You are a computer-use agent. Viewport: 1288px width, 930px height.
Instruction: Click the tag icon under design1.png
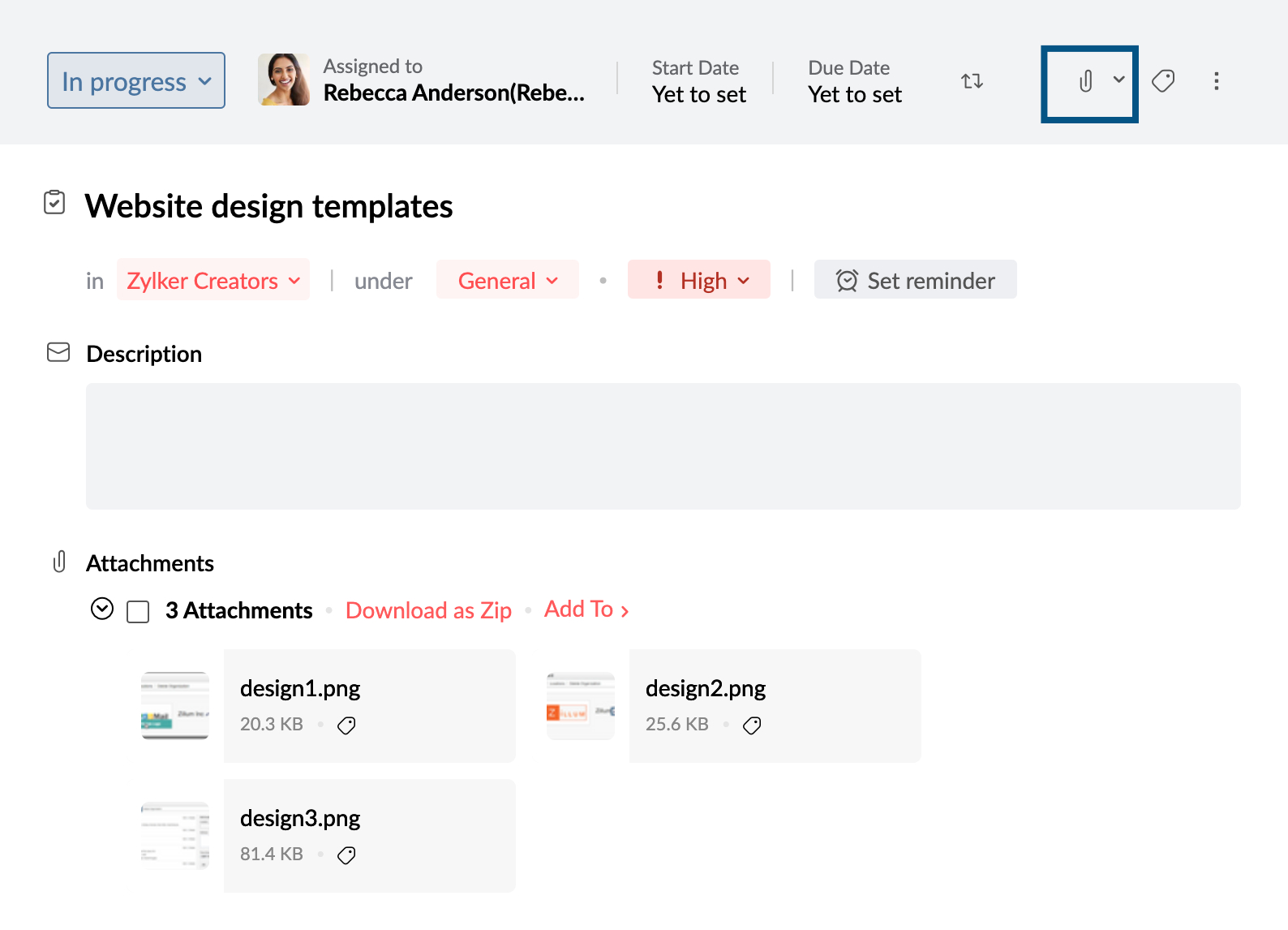346,725
